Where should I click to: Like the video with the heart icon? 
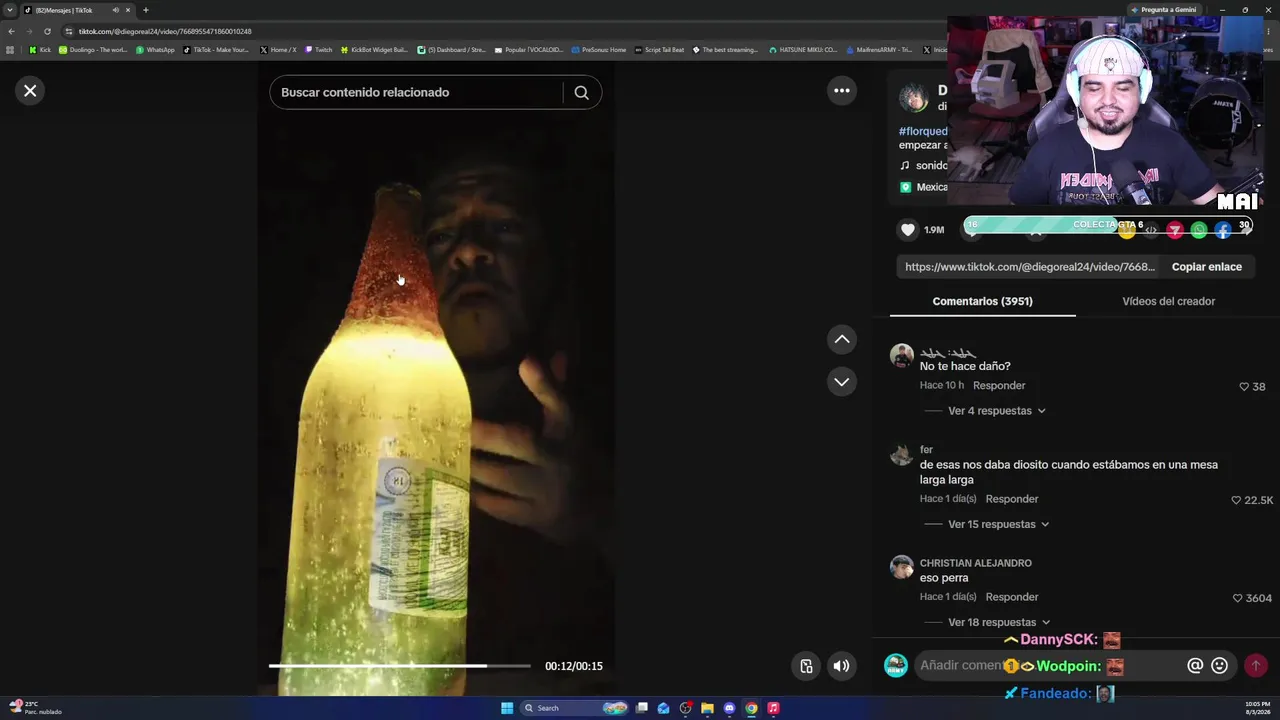pyautogui.click(x=908, y=230)
